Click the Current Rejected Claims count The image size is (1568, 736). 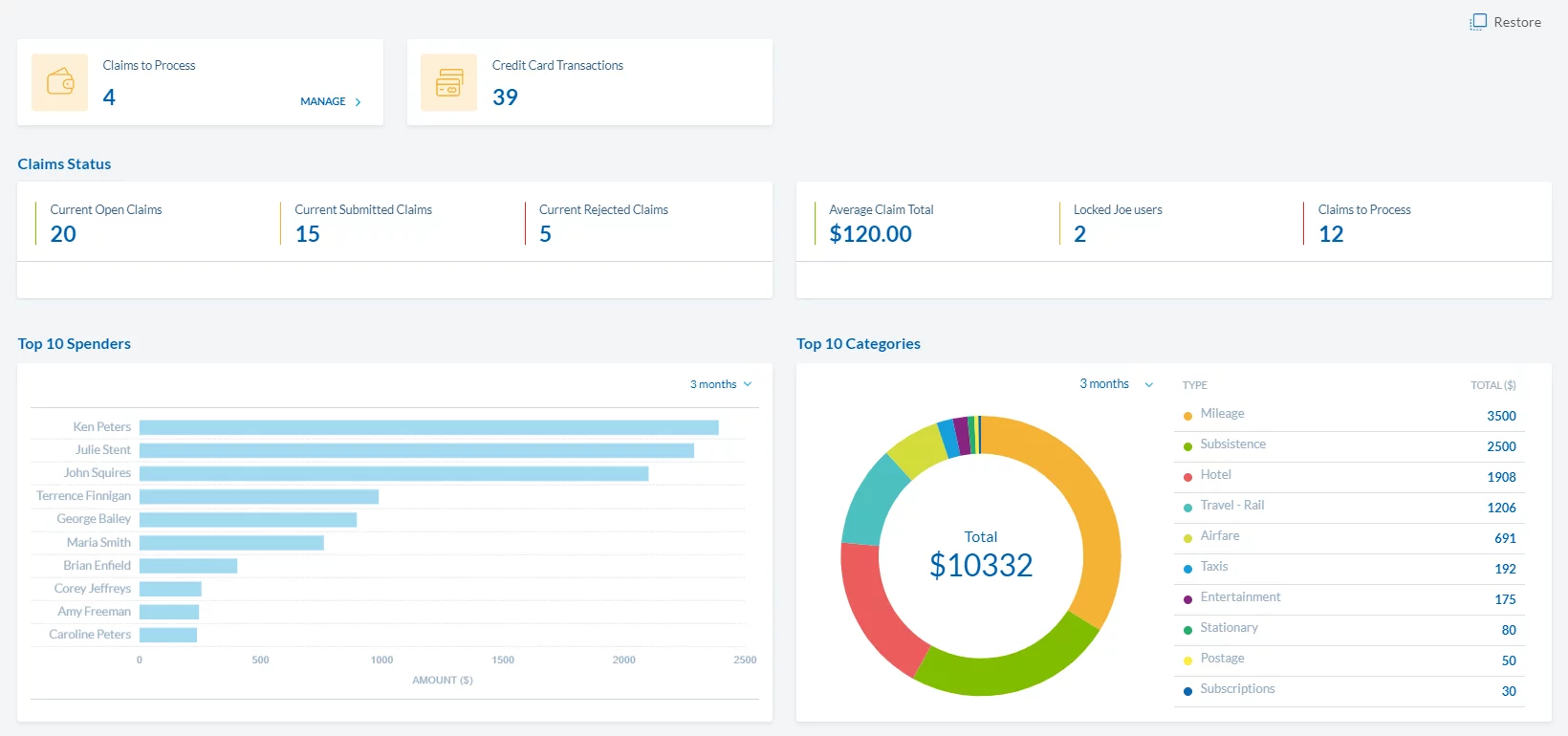click(545, 234)
